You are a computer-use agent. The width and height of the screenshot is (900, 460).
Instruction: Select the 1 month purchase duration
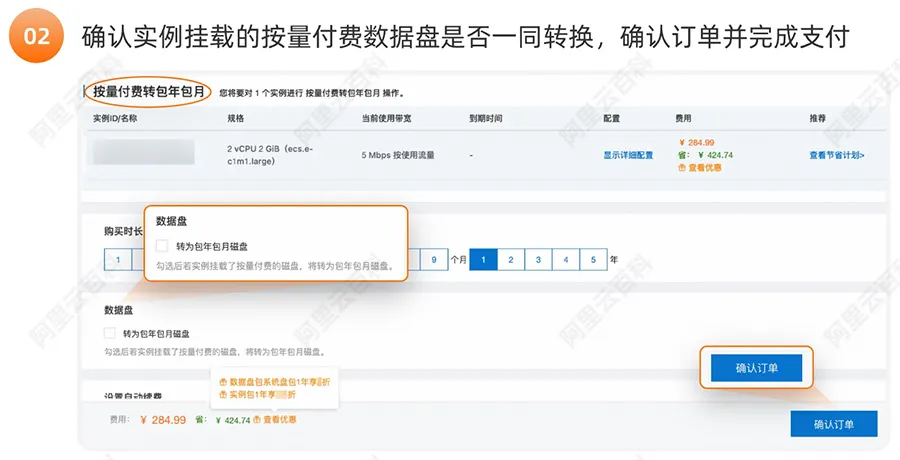(x=118, y=260)
